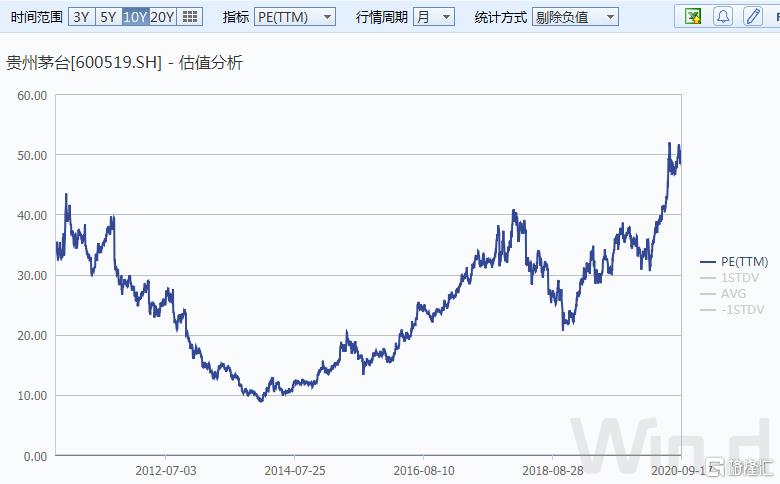Click the pencil edit icon
Image resolution: width=780 pixels, height=484 pixels.
(753, 17)
